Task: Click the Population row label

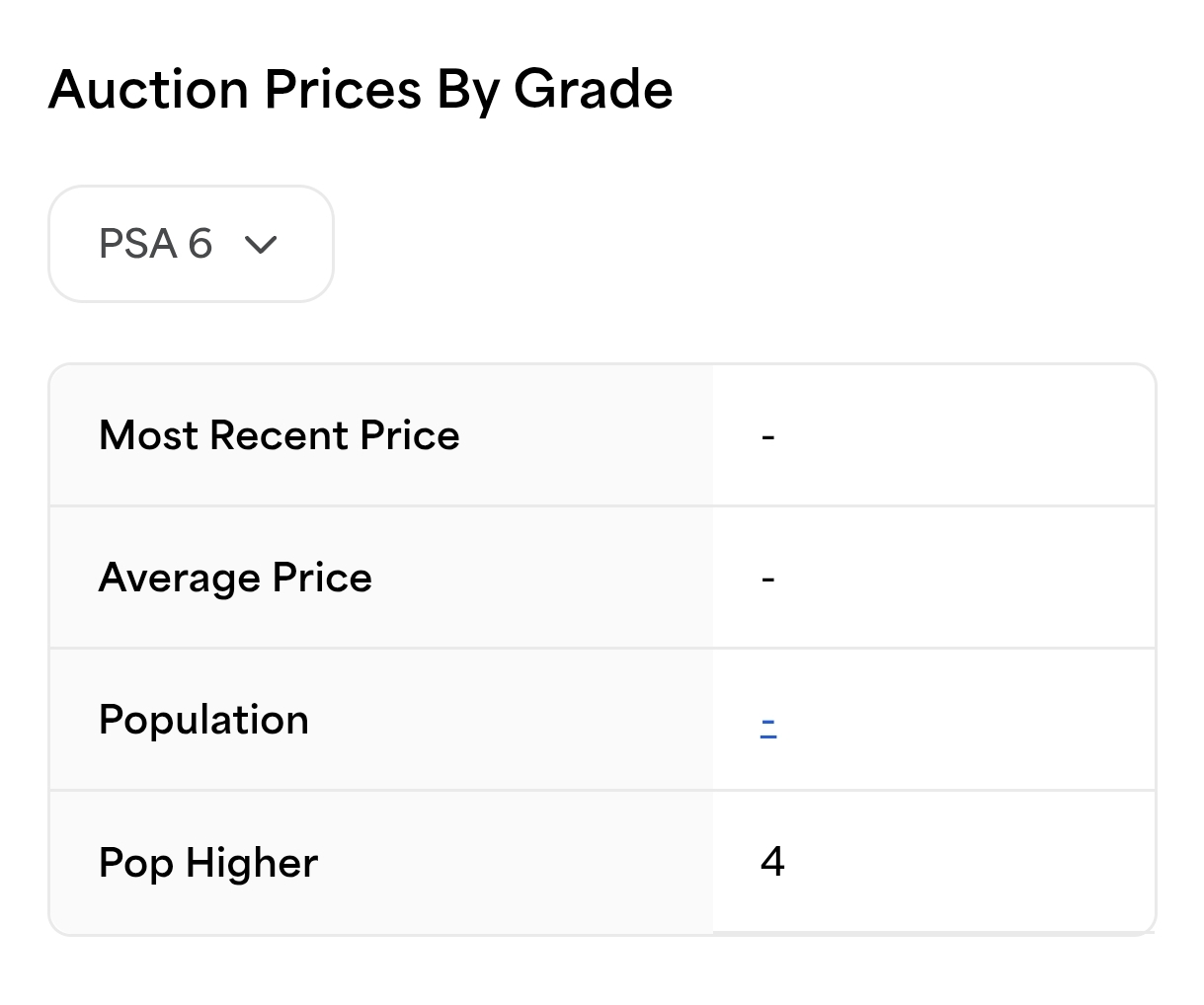Action: (x=203, y=720)
